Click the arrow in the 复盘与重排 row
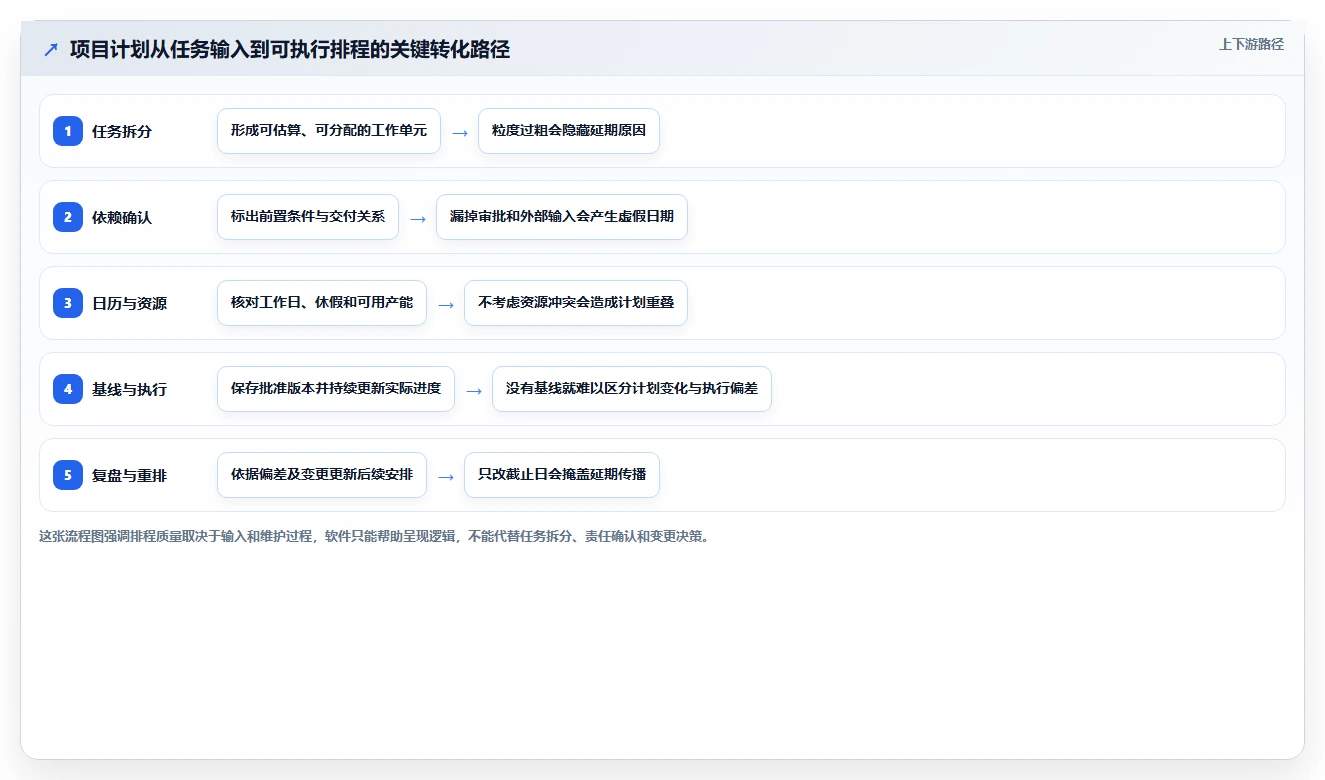The width and height of the screenshot is (1325, 780). (x=446, y=476)
